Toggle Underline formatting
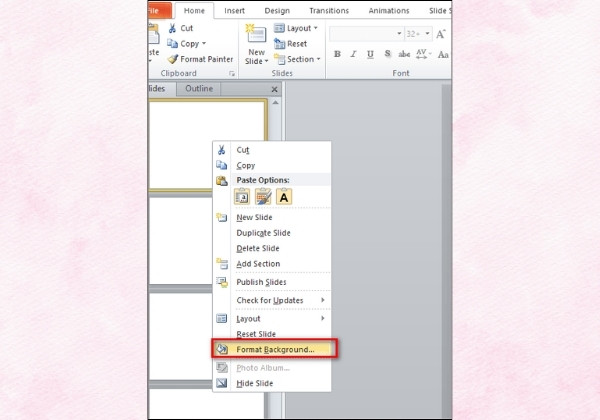 (370, 54)
